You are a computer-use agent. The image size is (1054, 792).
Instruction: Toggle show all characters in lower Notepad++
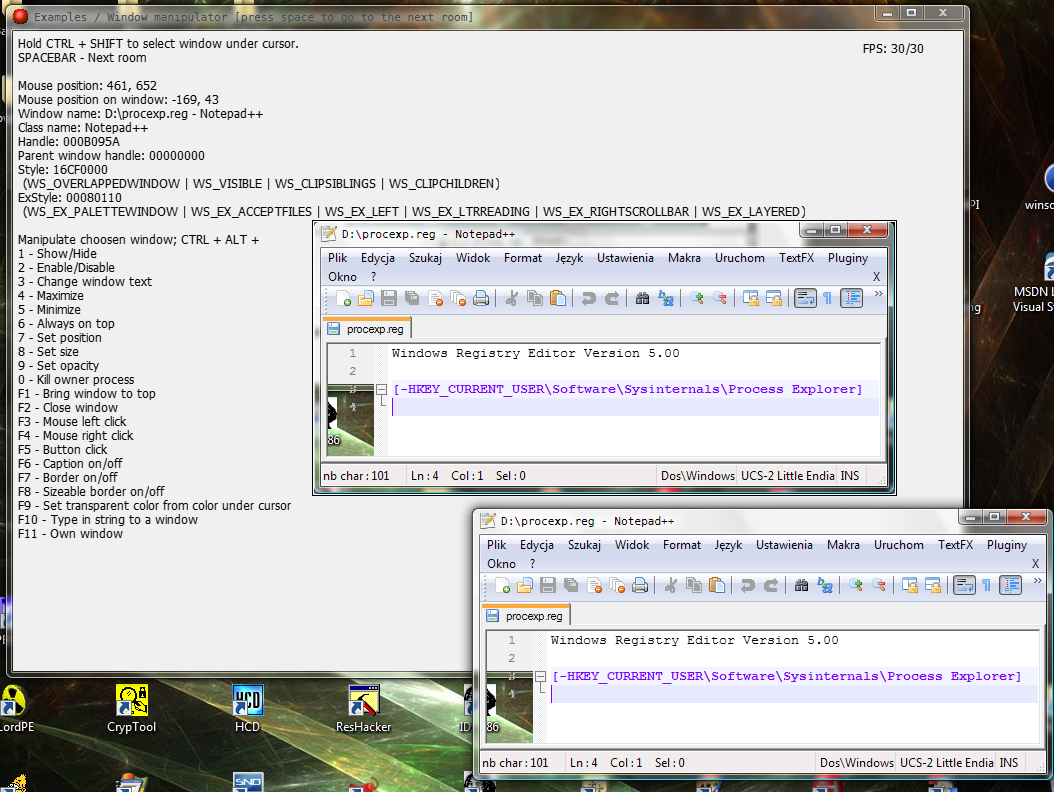click(x=987, y=585)
